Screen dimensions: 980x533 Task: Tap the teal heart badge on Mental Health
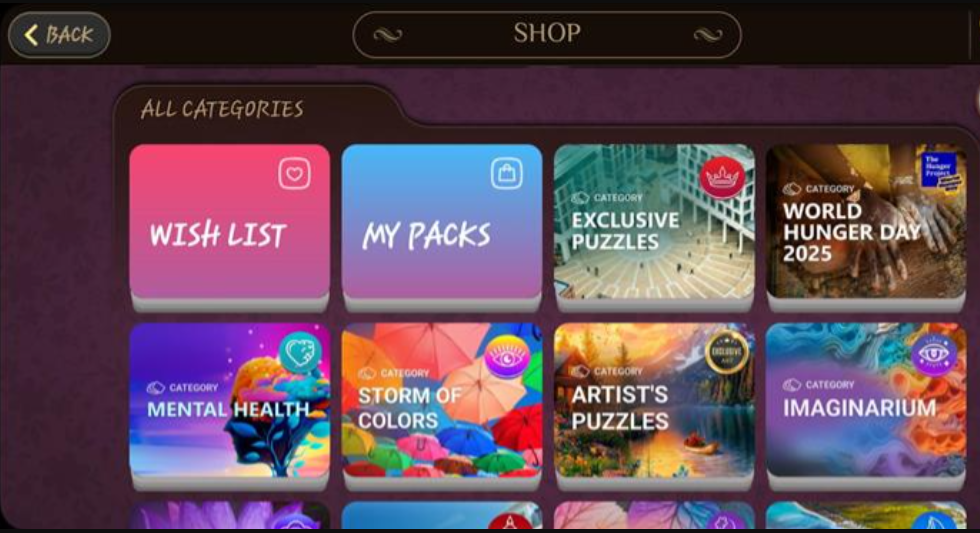click(x=300, y=353)
